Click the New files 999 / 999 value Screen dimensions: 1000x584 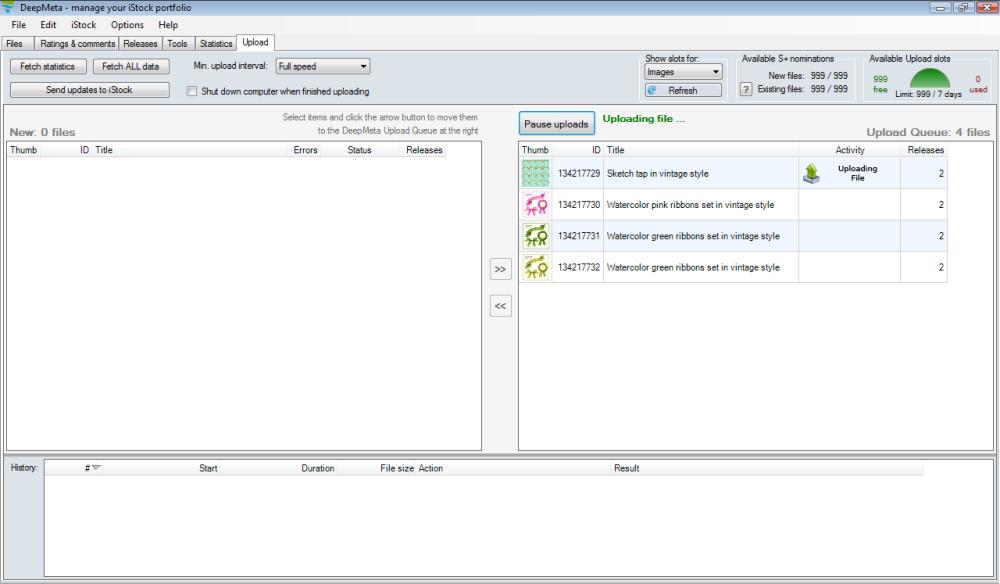point(829,75)
